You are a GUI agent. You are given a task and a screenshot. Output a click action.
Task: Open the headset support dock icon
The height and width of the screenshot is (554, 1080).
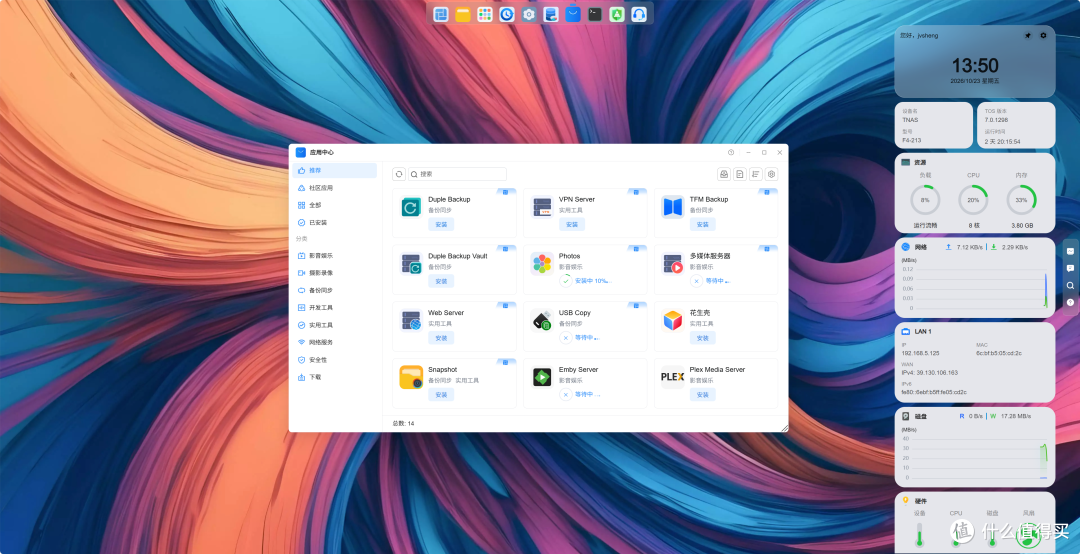click(x=639, y=14)
